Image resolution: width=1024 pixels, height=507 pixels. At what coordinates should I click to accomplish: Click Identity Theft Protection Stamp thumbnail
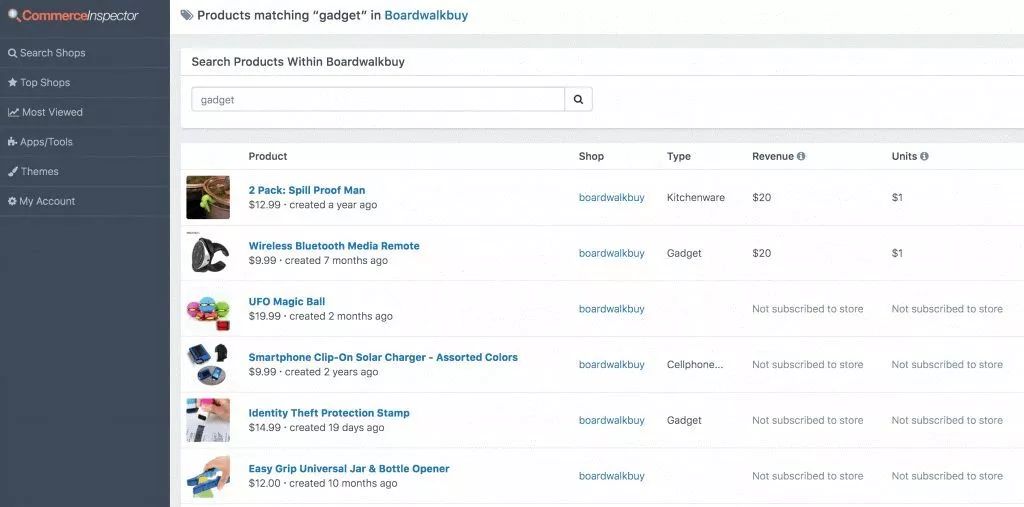coord(208,420)
